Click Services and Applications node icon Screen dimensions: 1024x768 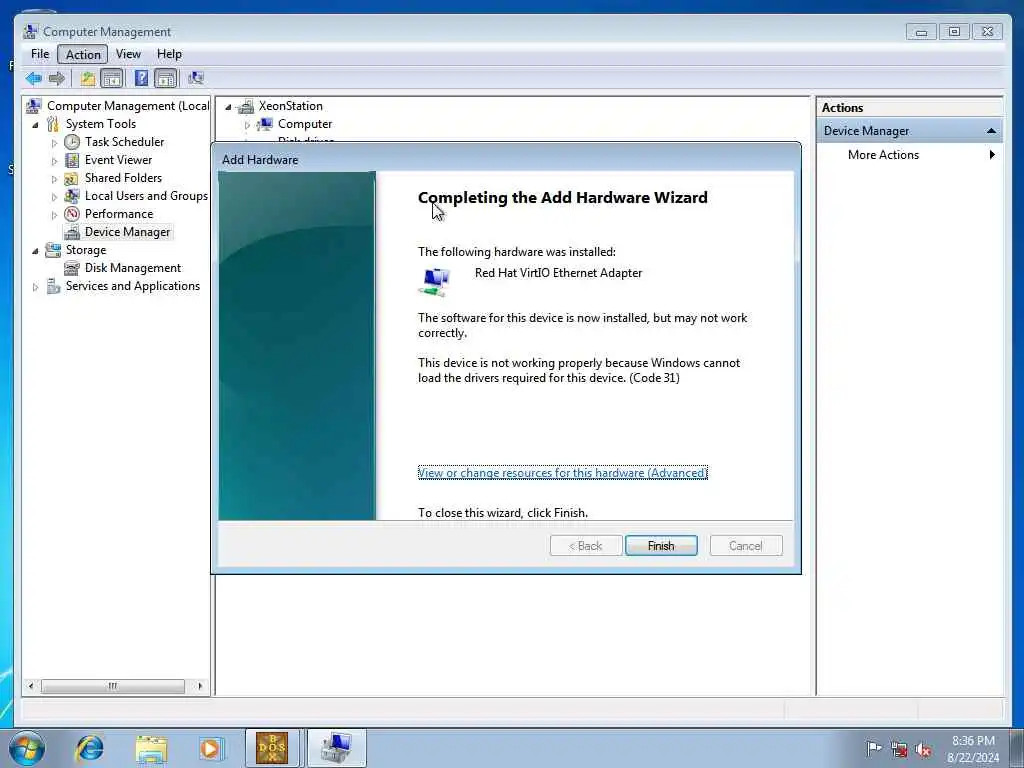click(x=53, y=286)
